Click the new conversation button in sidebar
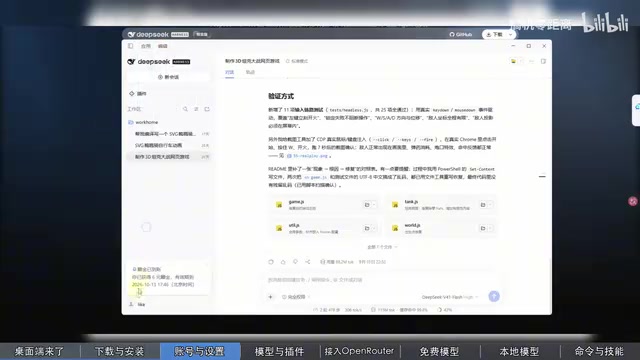The height and width of the screenshot is (360, 640). (169, 77)
